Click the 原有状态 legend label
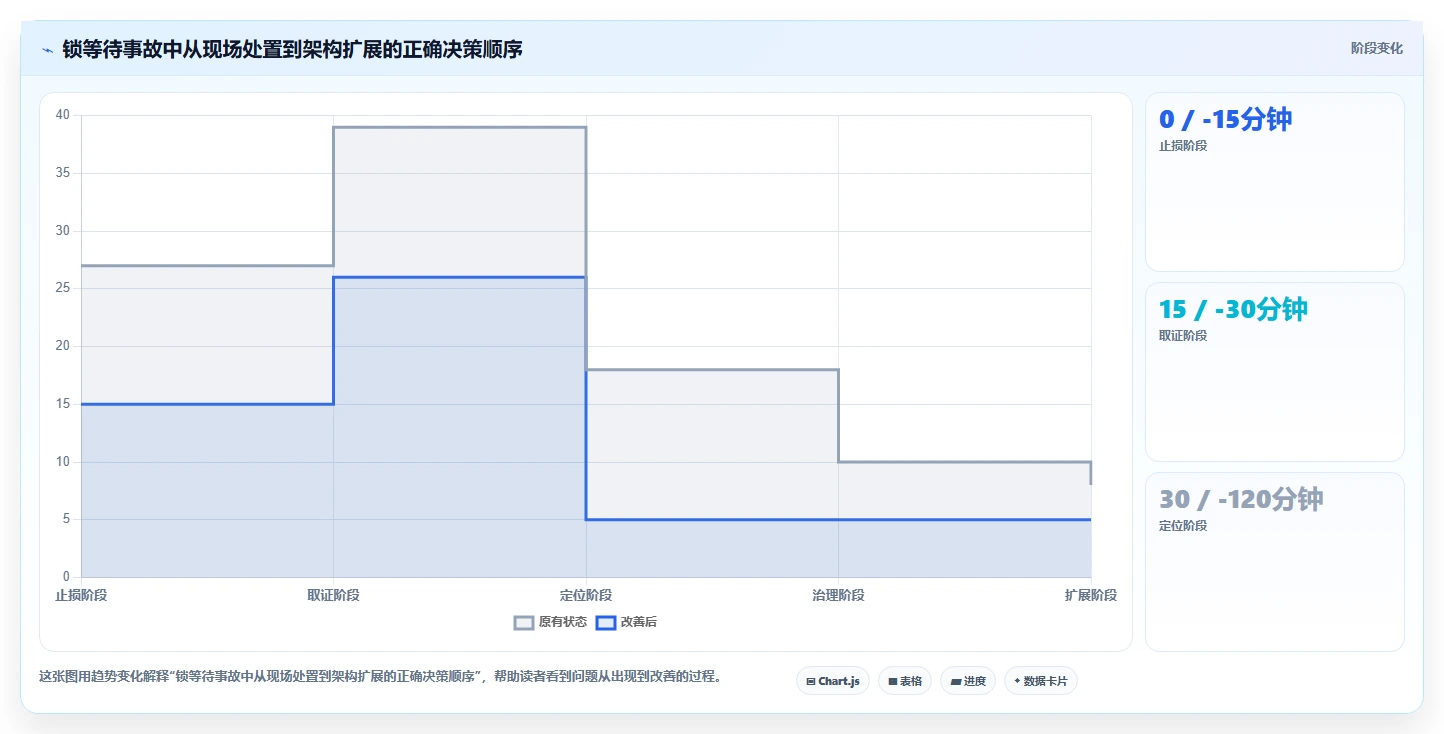 point(563,622)
